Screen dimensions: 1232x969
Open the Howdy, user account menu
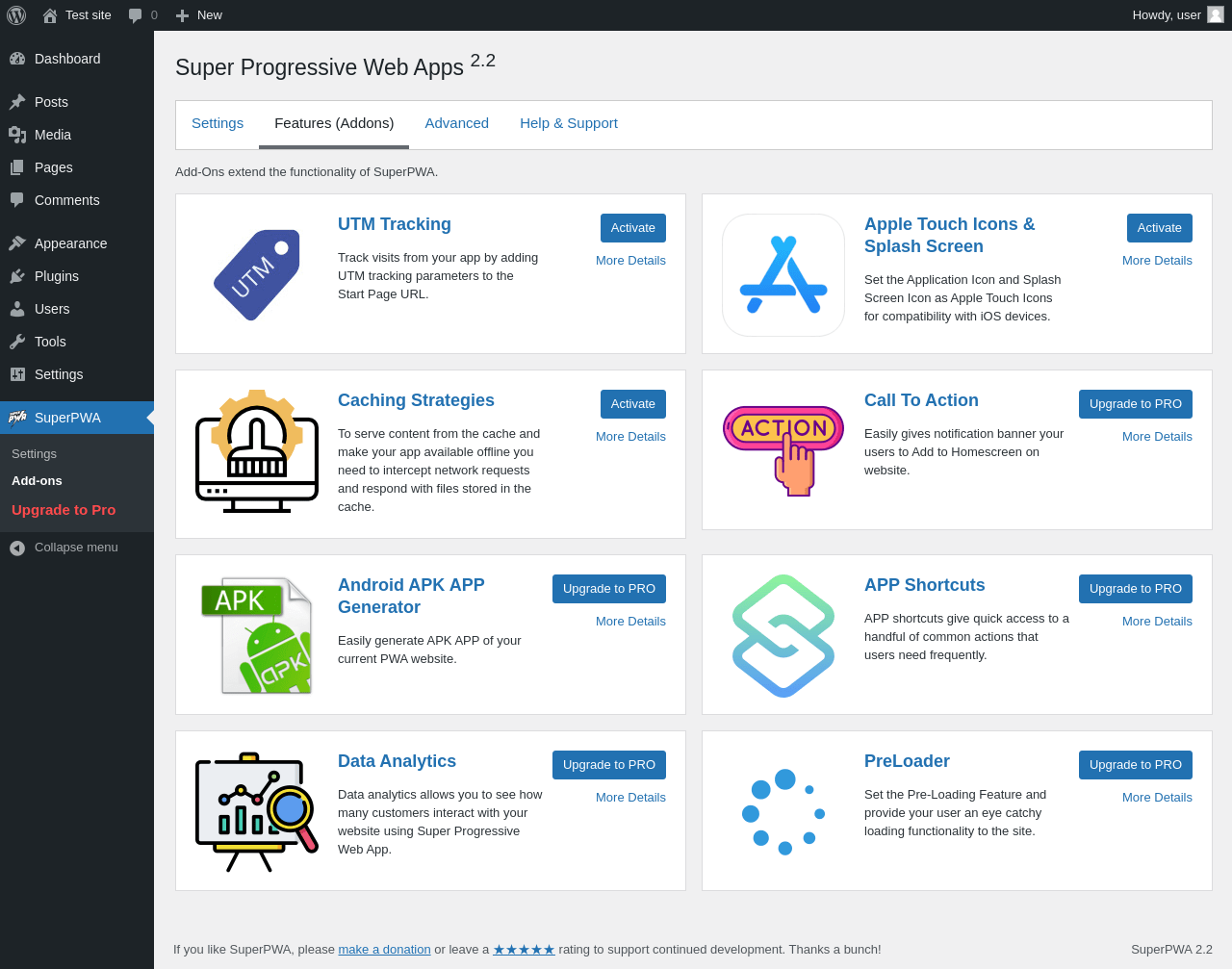click(1176, 15)
